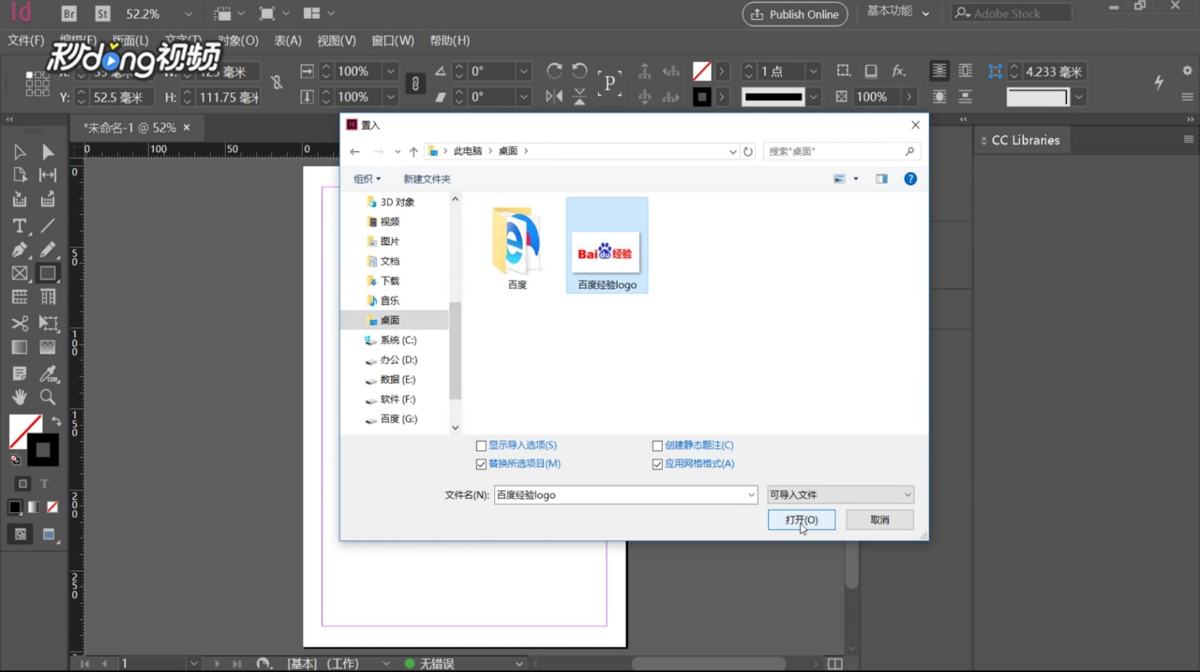Select the Scissors tool
The image size is (1200, 672).
click(19, 324)
